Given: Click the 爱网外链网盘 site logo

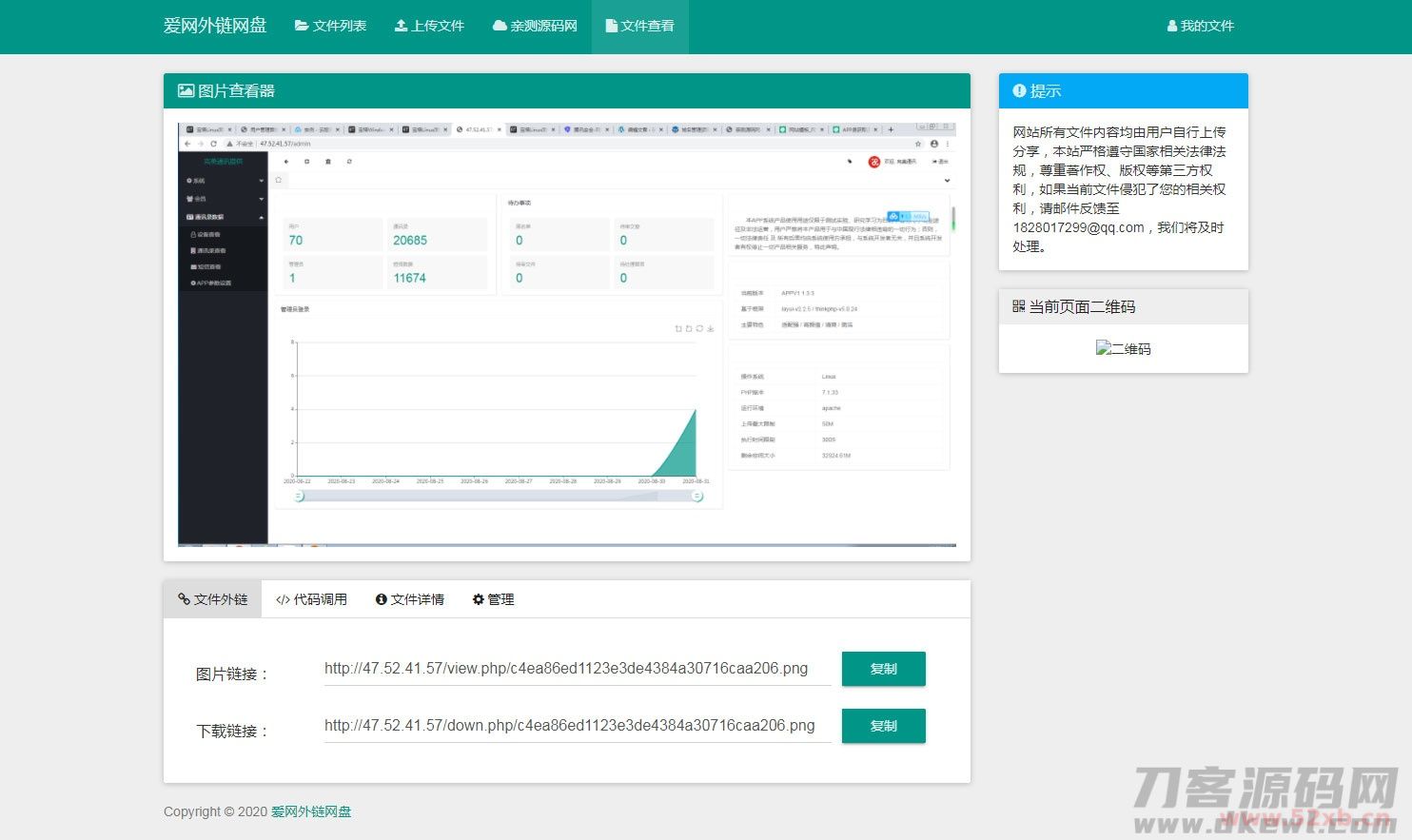Looking at the screenshot, I should [x=215, y=26].
